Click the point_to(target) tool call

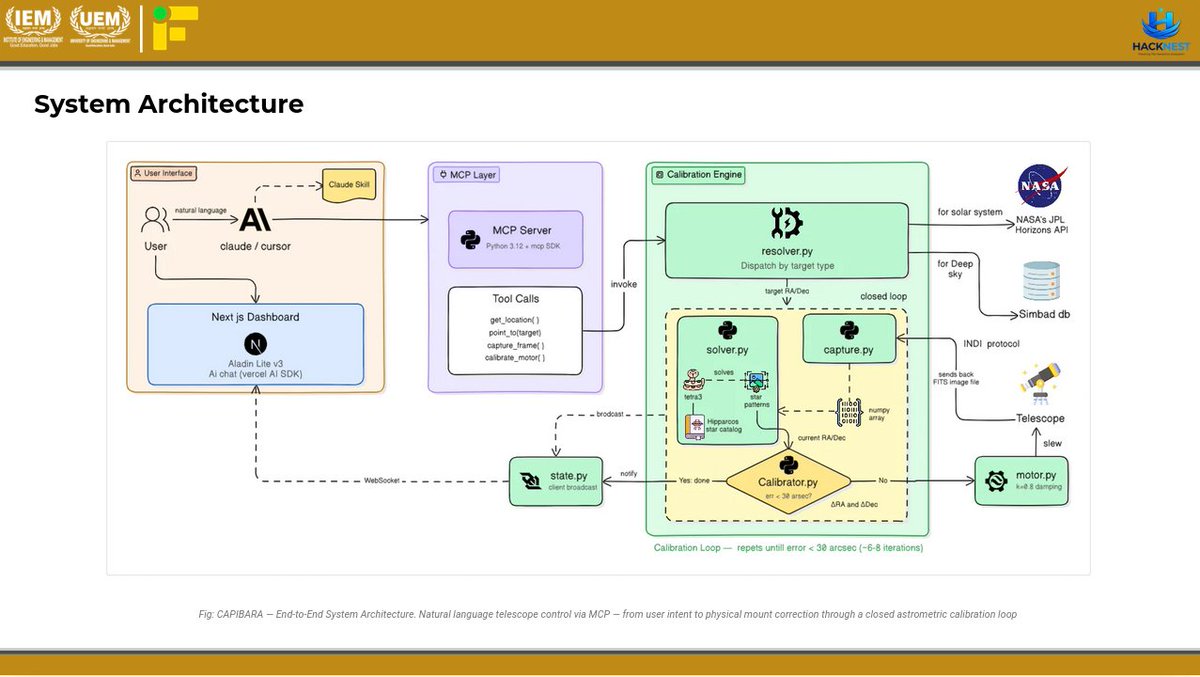pos(515,331)
